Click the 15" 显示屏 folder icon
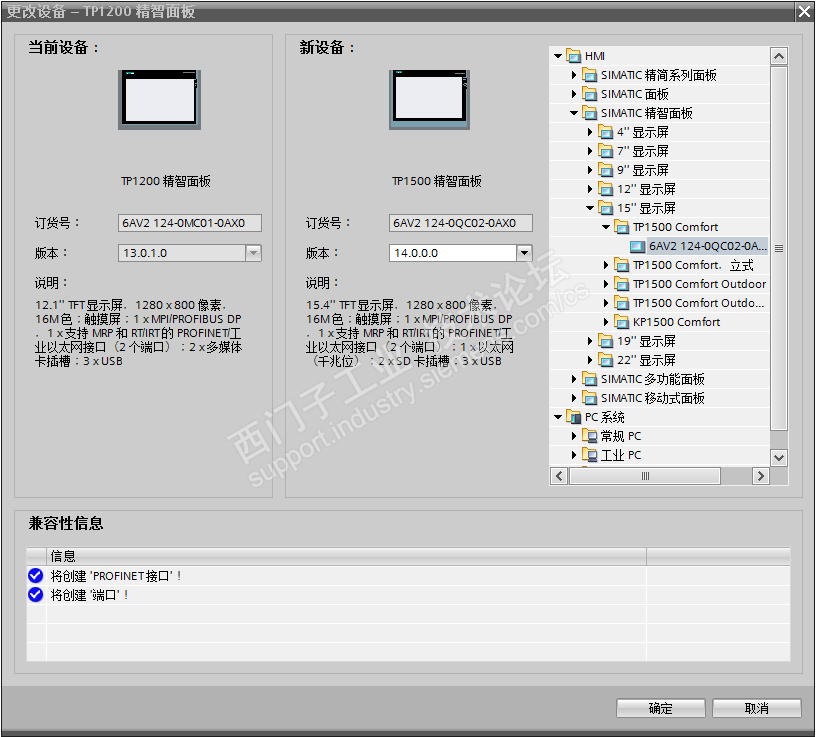816x737 pixels. coord(605,208)
